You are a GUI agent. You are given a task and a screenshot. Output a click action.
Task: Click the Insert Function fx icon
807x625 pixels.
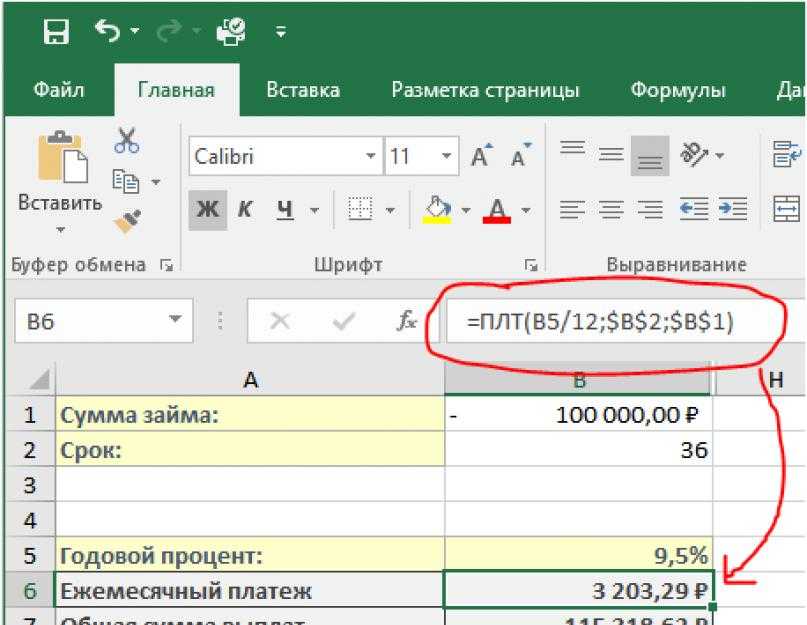(x=407, y=320)
